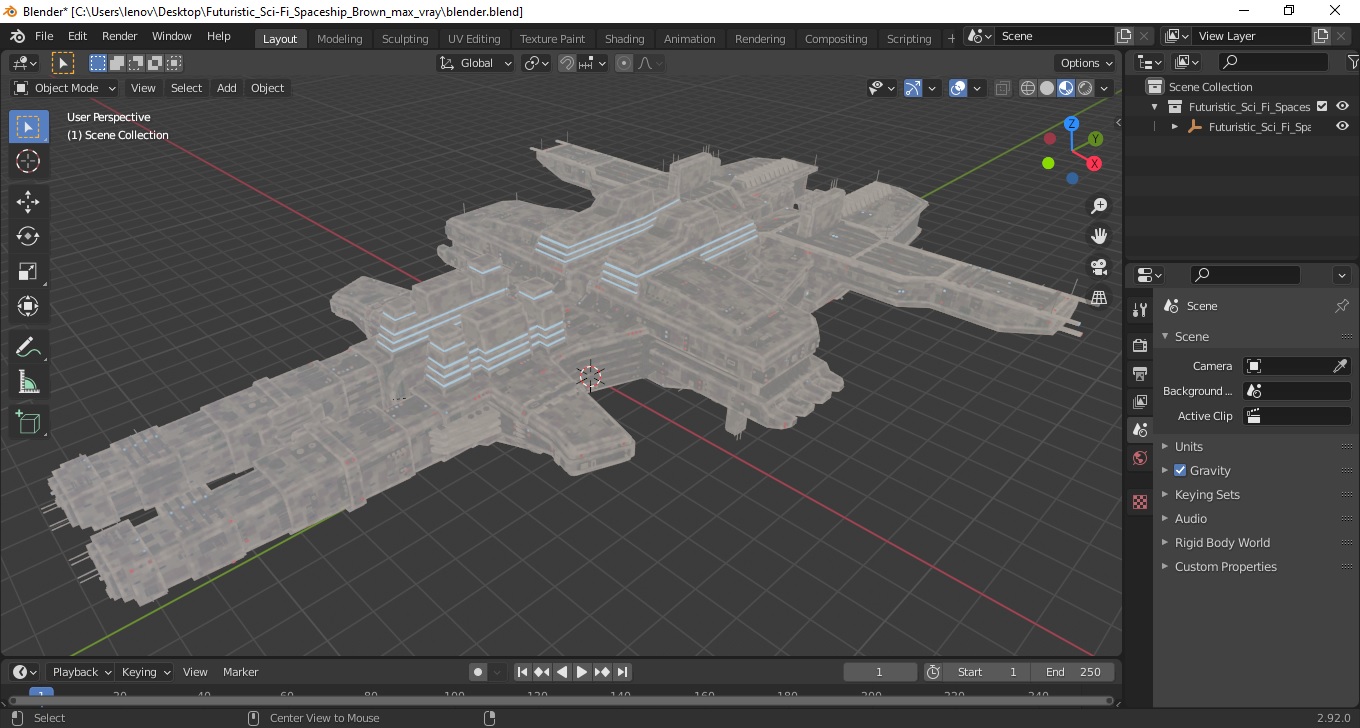This screenshot has height=728, width=1360.
Task: Switch perspective/orthographic grid icon
Action: coord(1099,298)
